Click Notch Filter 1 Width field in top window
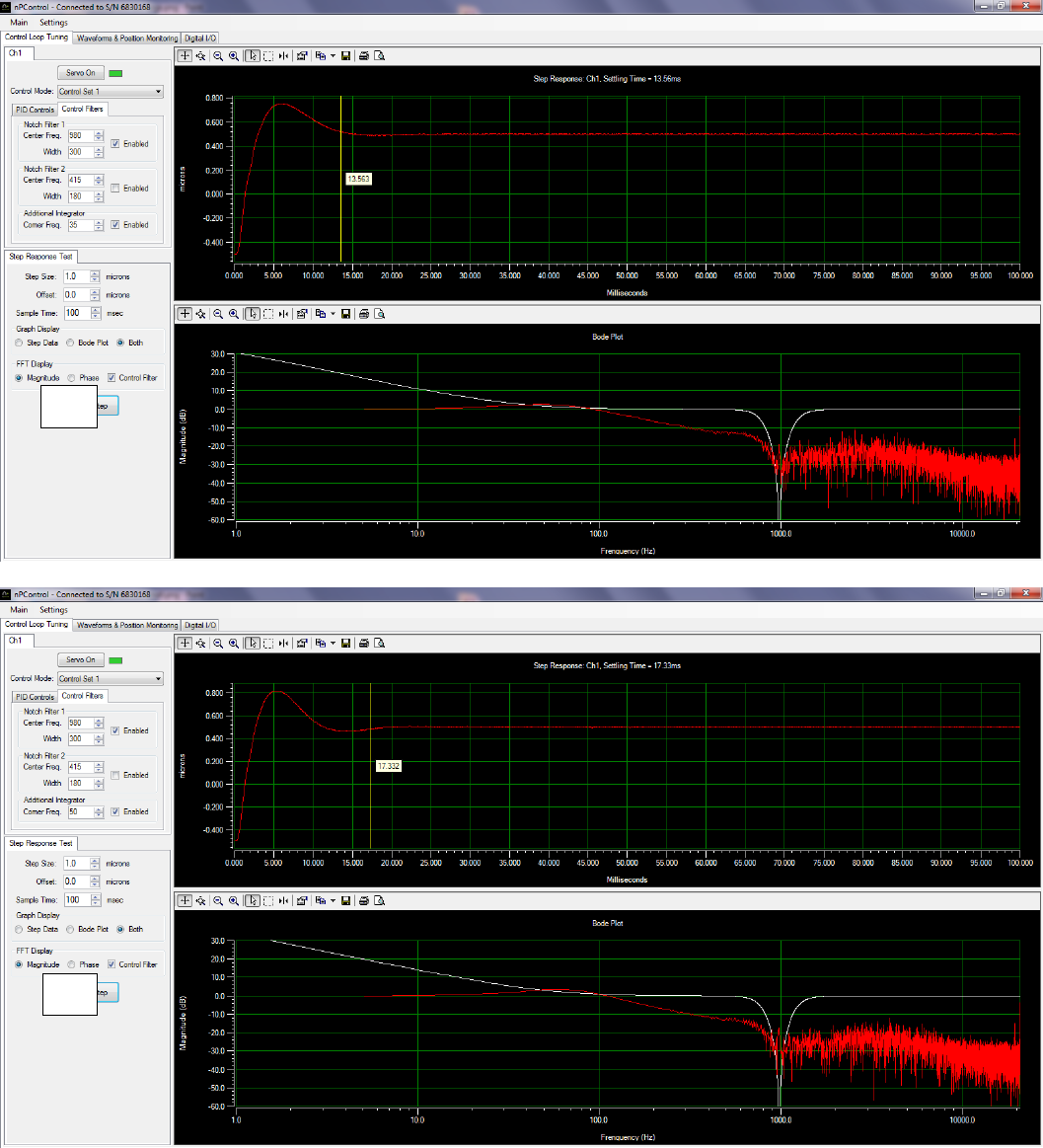 81,152
